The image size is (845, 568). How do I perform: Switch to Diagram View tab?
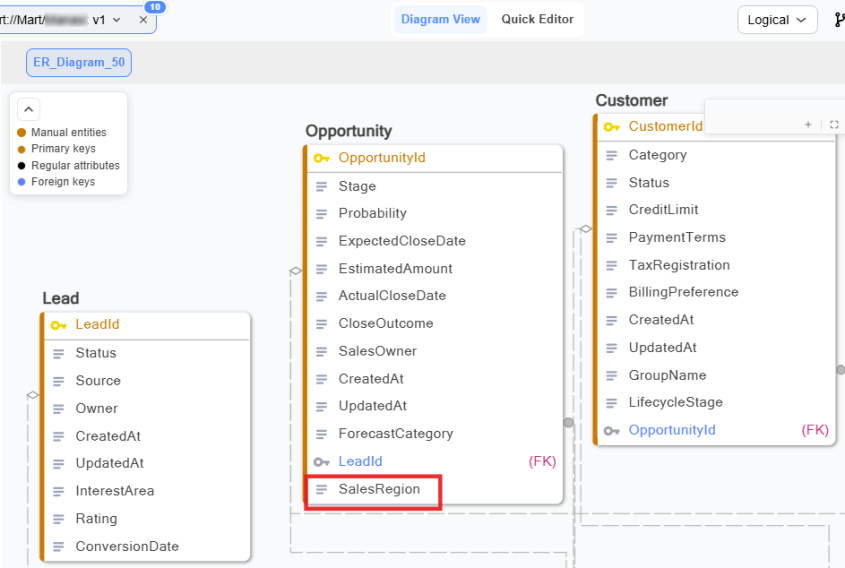click(x=440, y=19)
